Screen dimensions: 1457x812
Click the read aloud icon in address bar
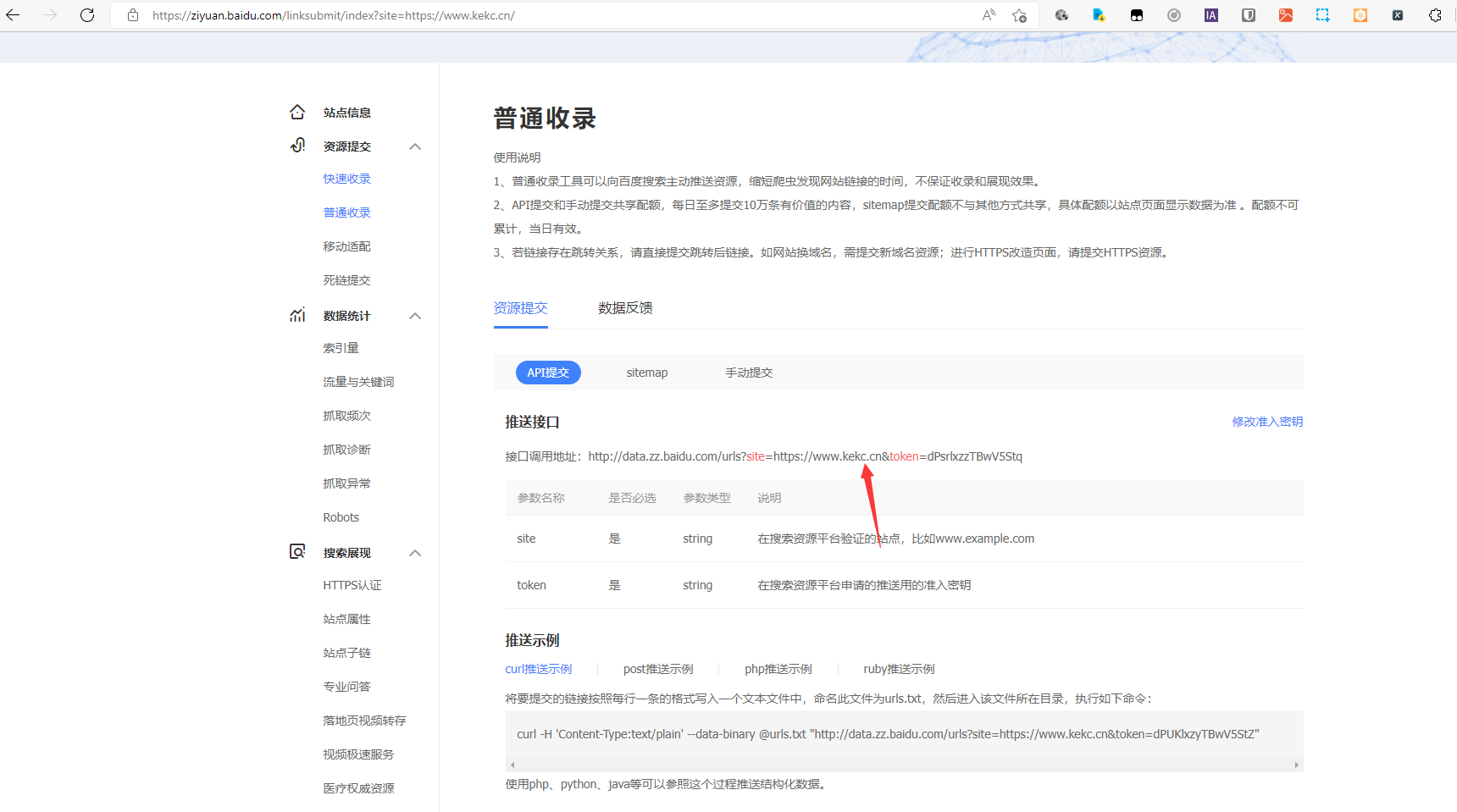pyautogui.click(x=989, y=15)
